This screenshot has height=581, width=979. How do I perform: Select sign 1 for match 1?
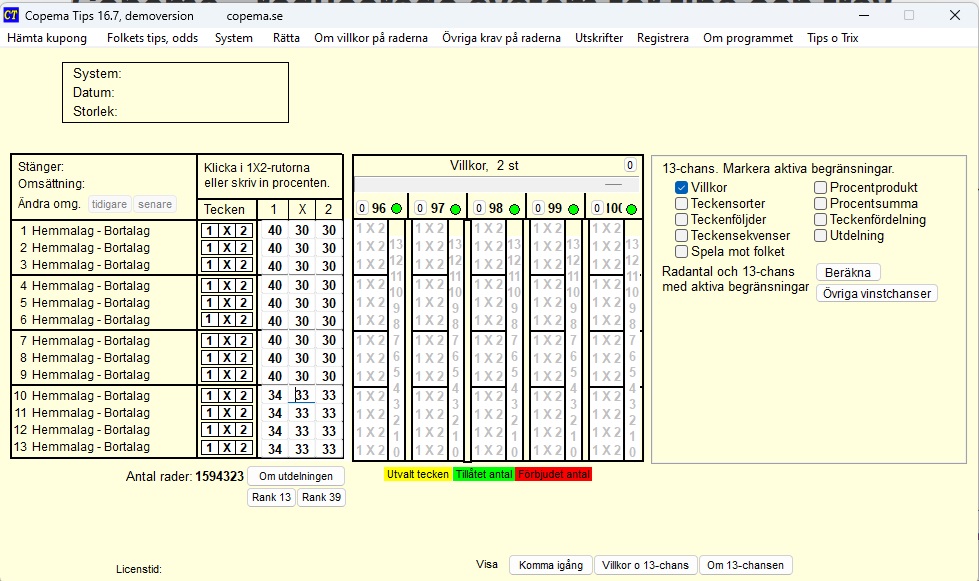tap(209, 230)
